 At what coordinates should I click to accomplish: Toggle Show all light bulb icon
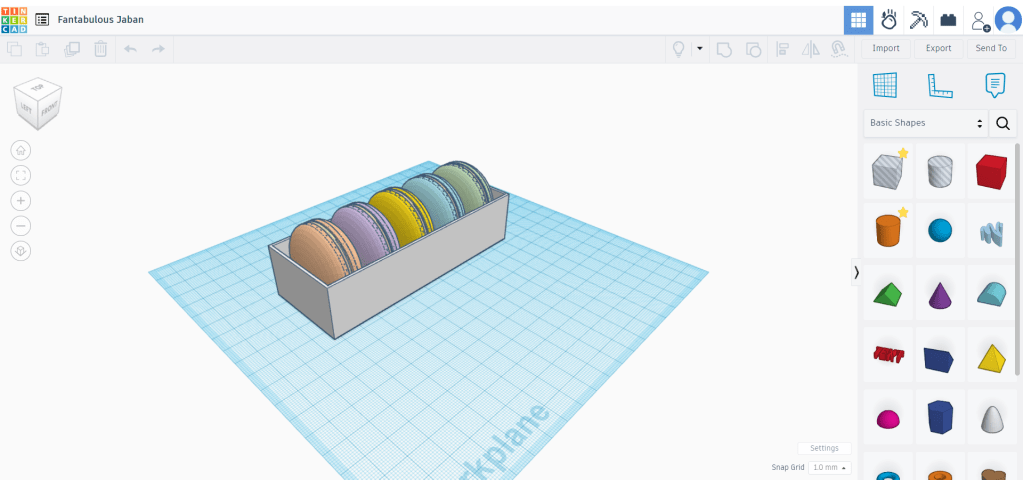tap(678, 48)
